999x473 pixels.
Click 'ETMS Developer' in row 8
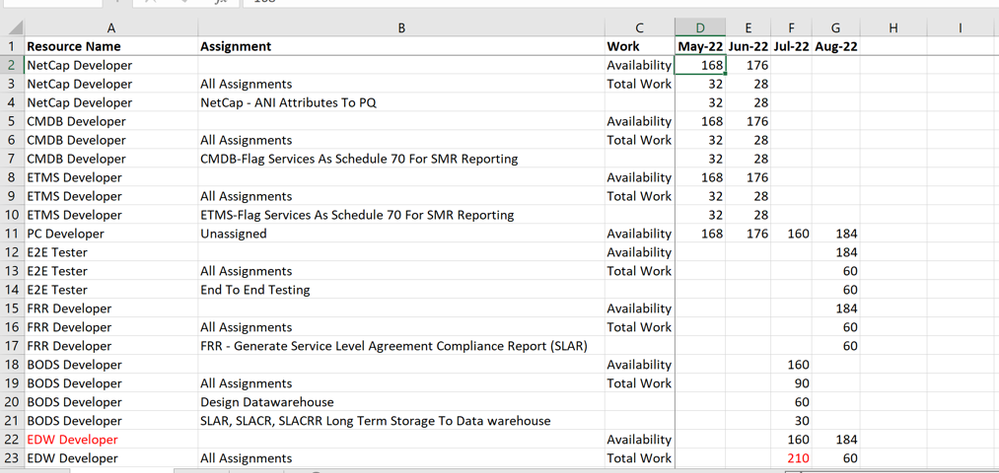[x=111, y=177]
